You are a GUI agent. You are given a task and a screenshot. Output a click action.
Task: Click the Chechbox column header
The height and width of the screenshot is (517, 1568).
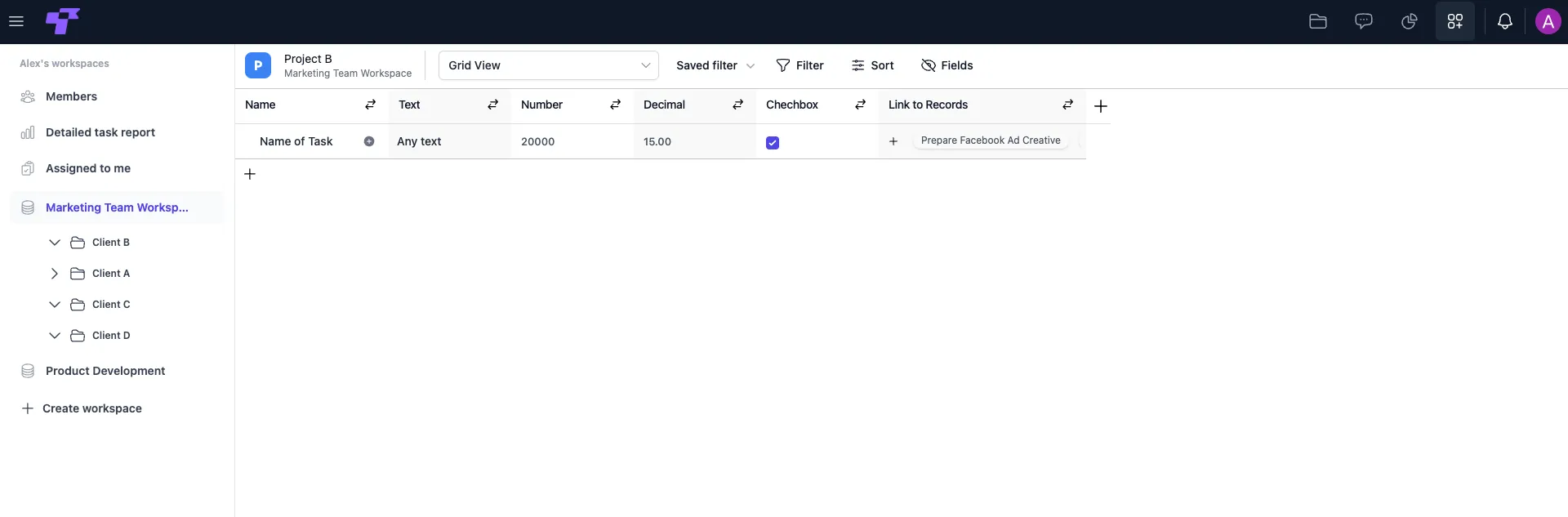817,105
